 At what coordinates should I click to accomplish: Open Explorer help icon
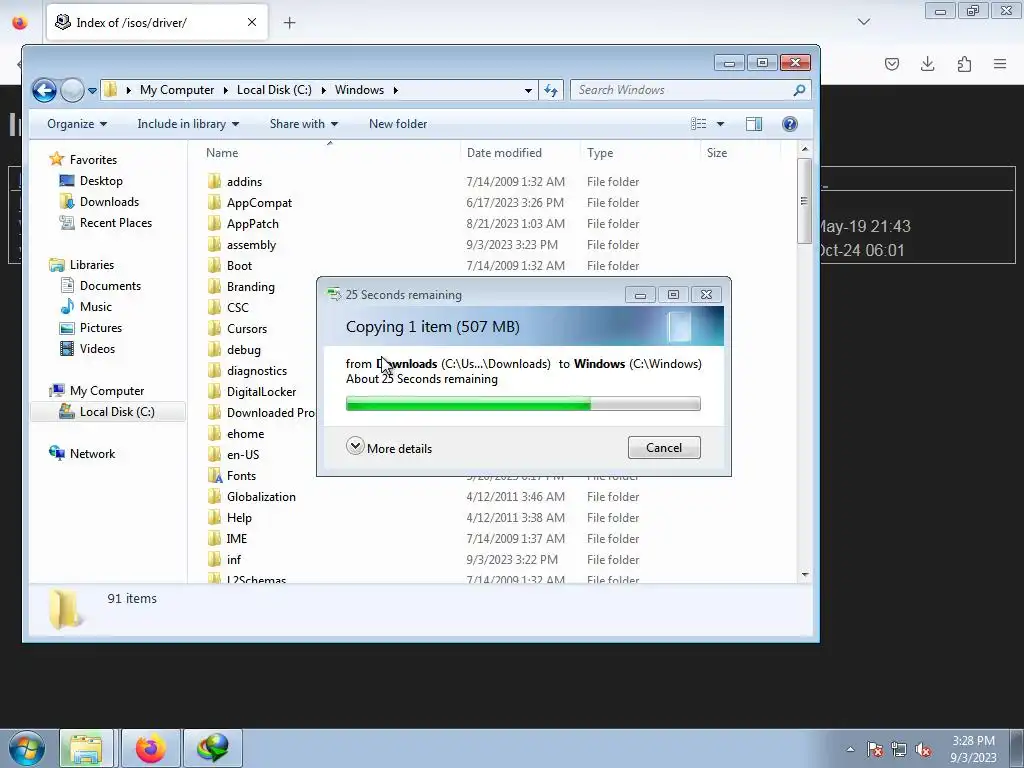(x=790, y=124)
